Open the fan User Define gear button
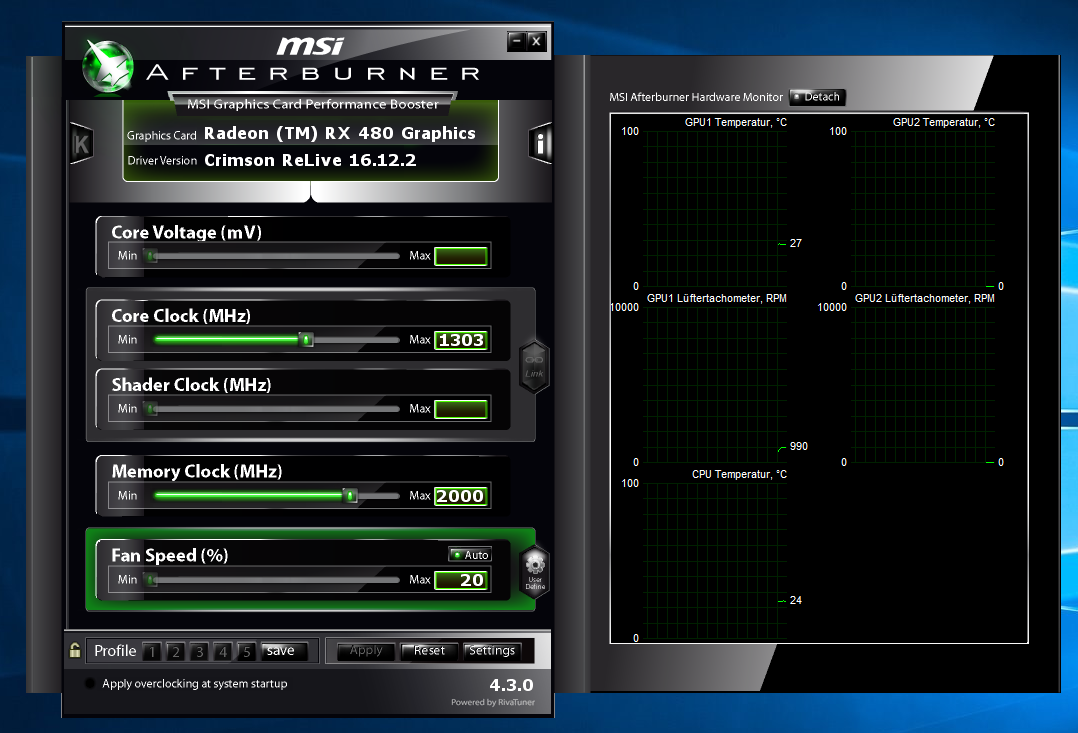The width and height of the screenshot is (1078, 733). (x=535, y=571)
